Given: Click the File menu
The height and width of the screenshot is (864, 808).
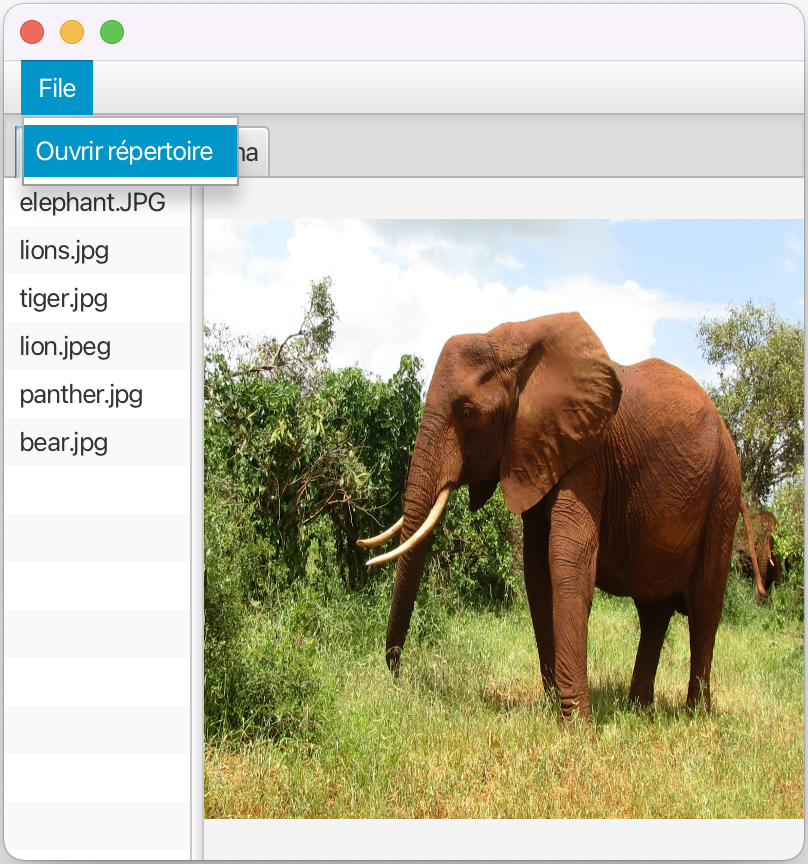Looking at the screenshot, I should pyautogui.click(x=57, y=88).
